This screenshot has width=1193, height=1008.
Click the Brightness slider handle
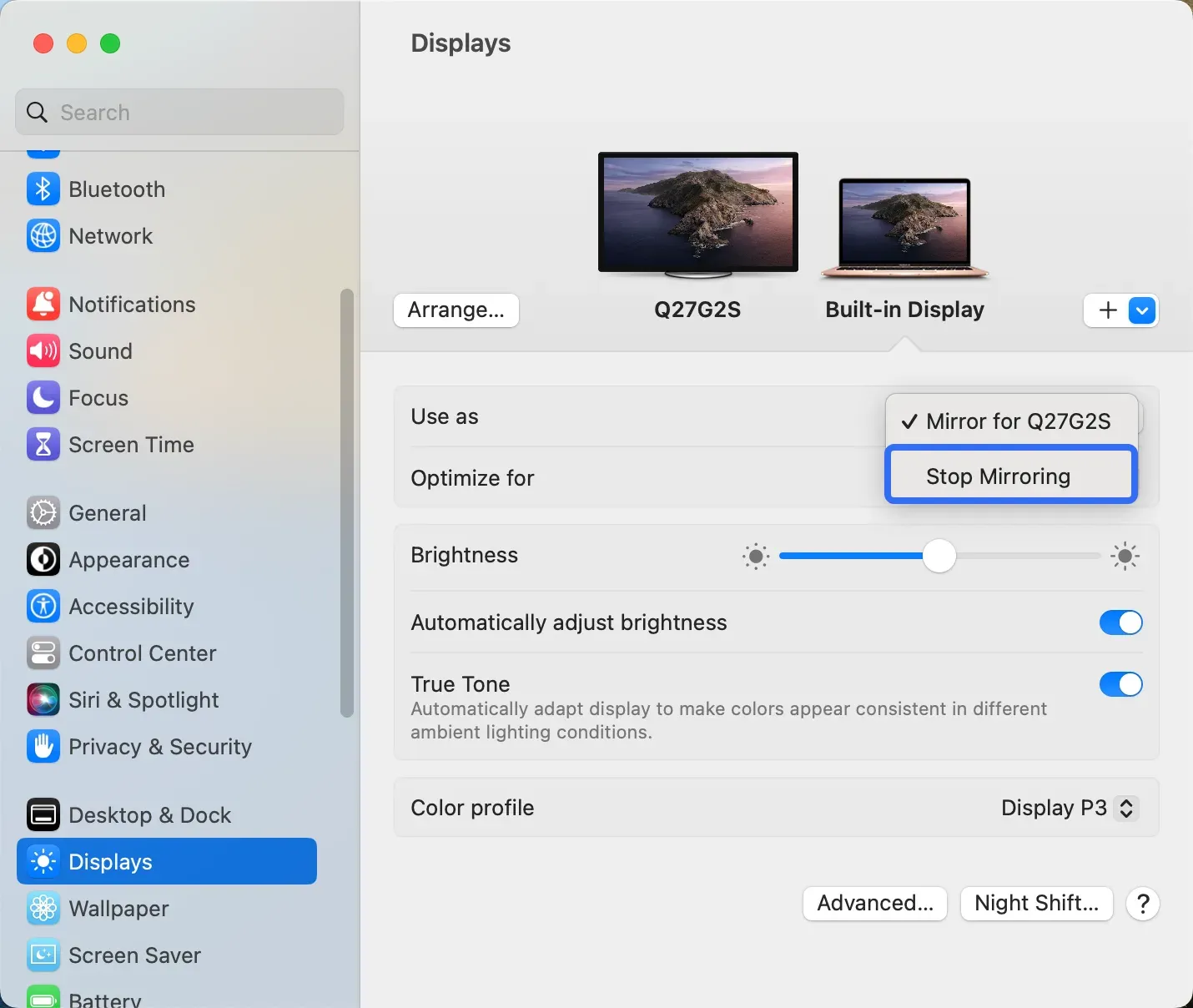pos(939,556)
